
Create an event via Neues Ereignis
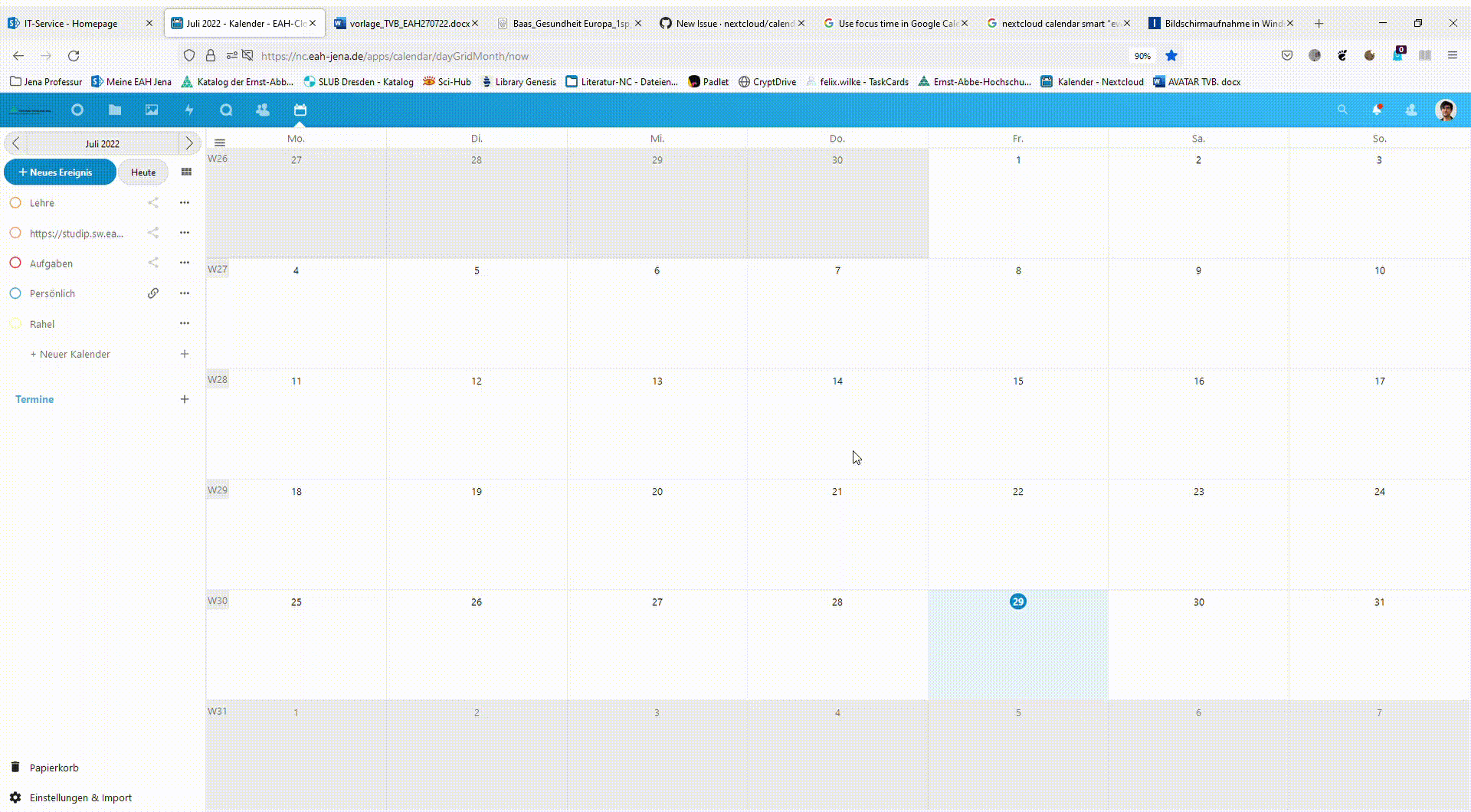tap(60, 172)
